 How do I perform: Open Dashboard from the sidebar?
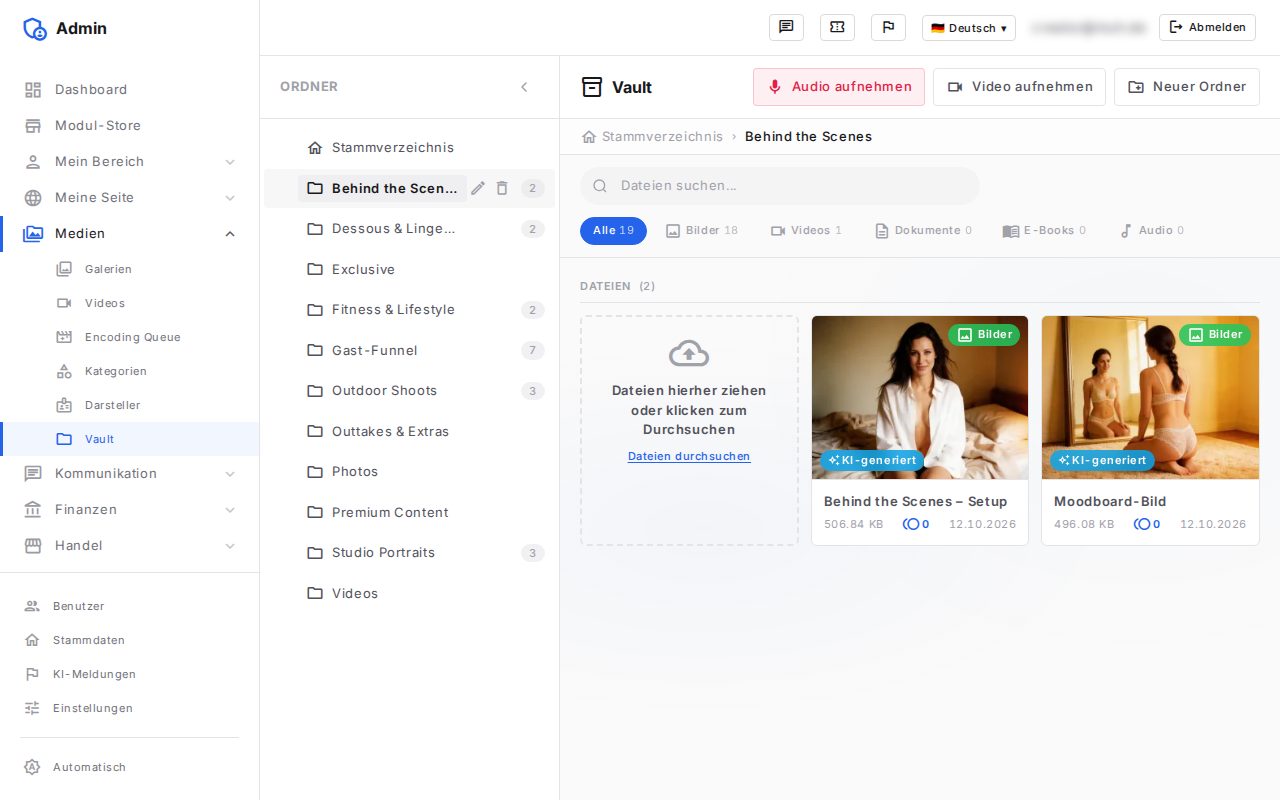click(130, 90)
